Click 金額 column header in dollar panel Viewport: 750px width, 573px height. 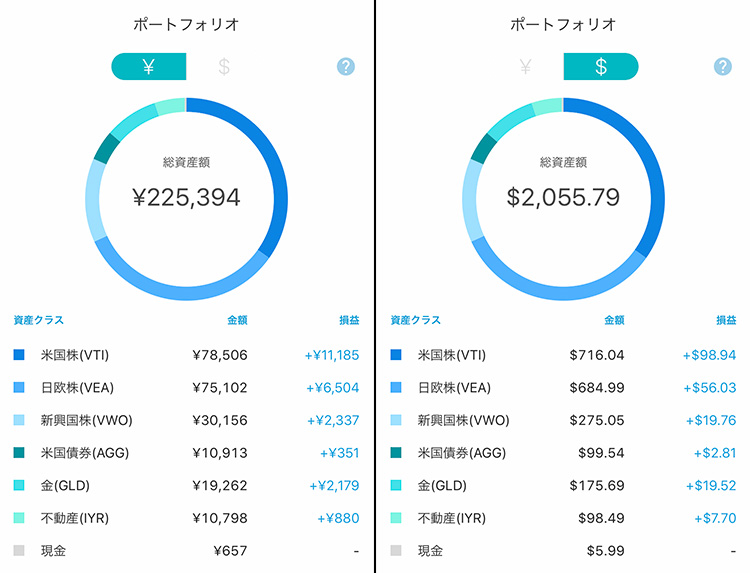[x=614, y=321]
